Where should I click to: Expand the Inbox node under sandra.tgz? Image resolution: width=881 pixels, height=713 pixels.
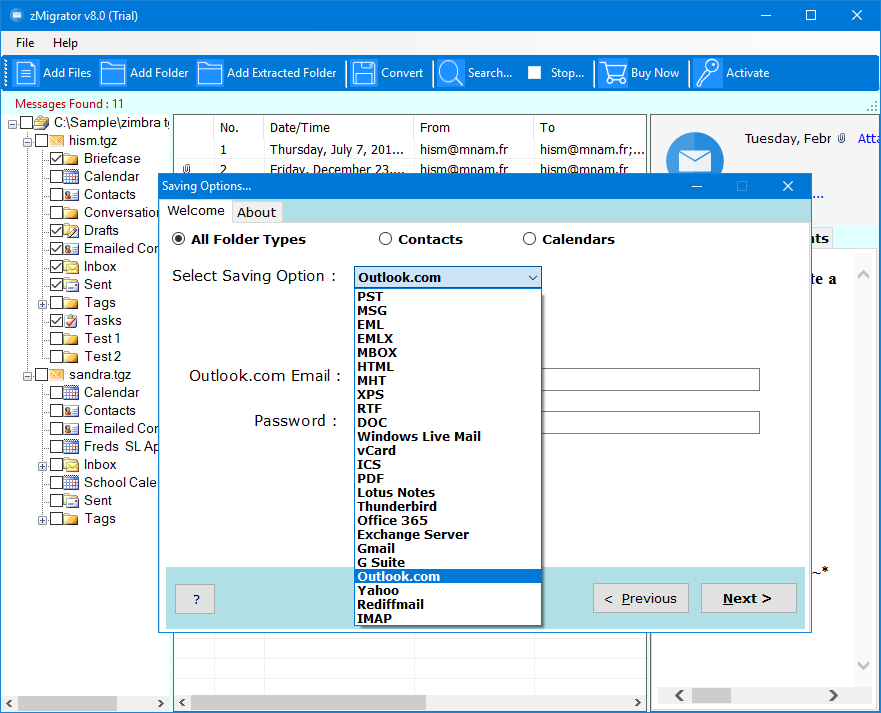click(42, 466)
